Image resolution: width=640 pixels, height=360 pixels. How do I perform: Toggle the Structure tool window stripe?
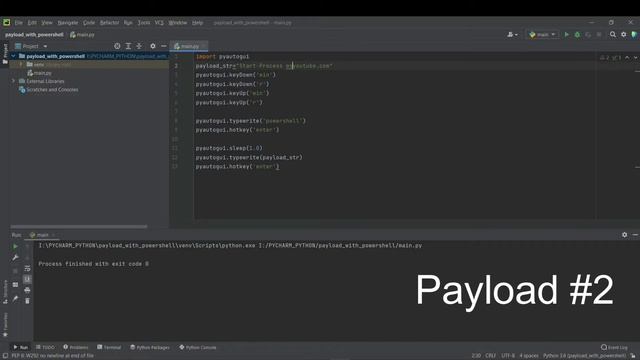point(5,292)
